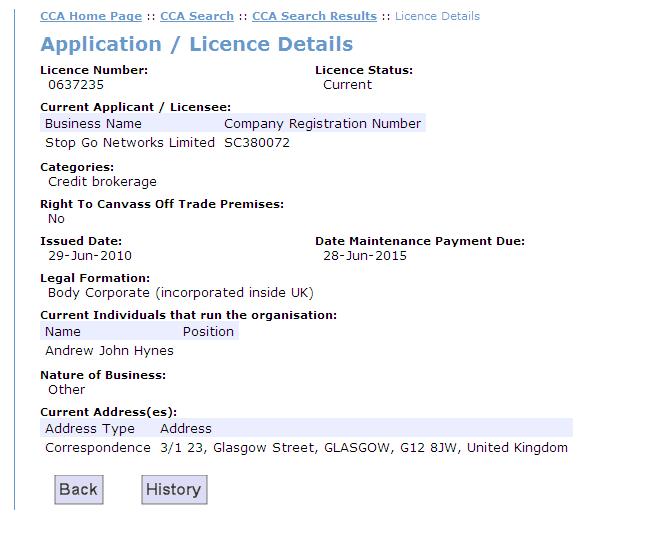Screen dimensions: 668x543
Task: Click the Business Name column header
Action: pos(93,124)
